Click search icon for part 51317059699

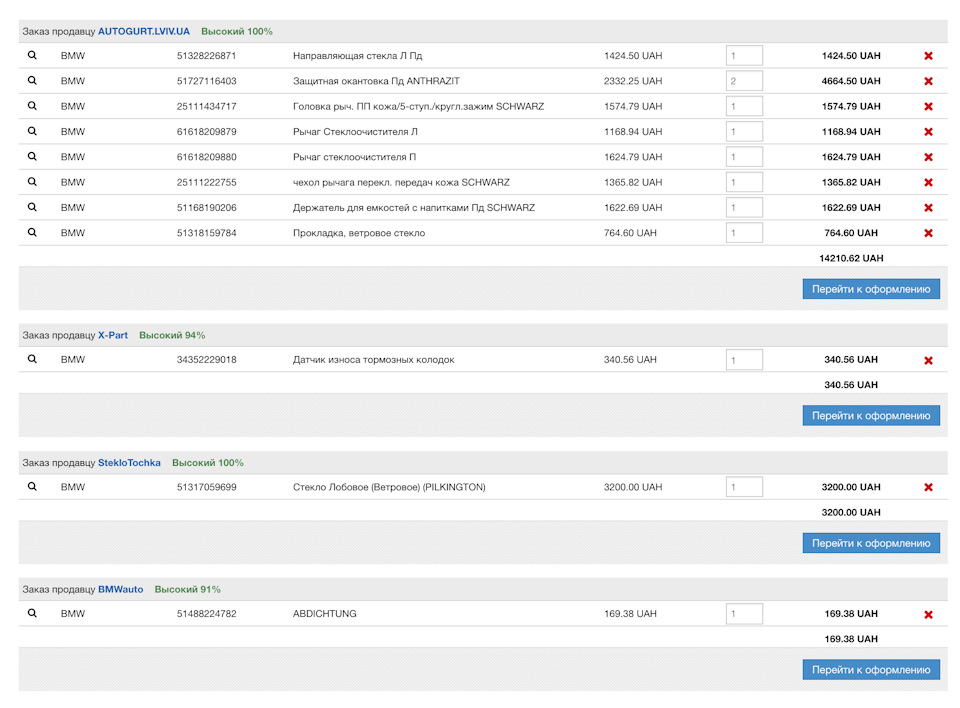tap(32, 487)
